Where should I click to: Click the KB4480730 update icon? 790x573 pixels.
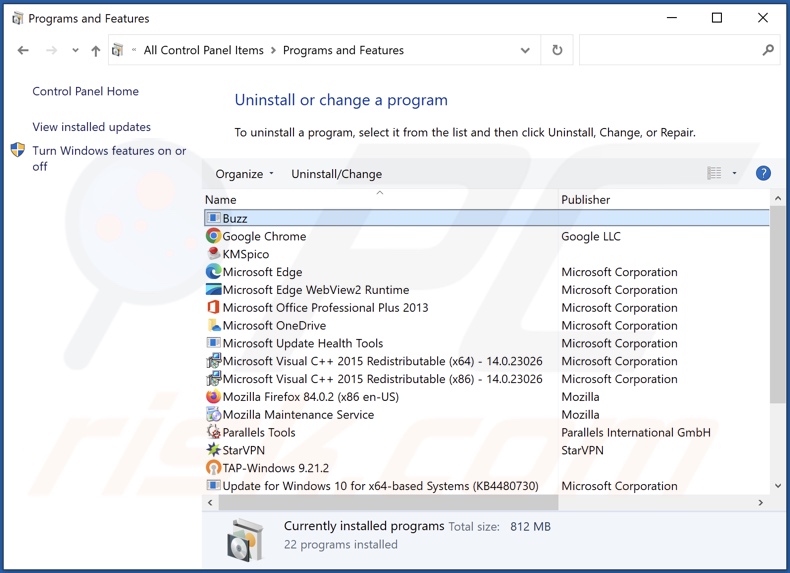coord(214,485)
